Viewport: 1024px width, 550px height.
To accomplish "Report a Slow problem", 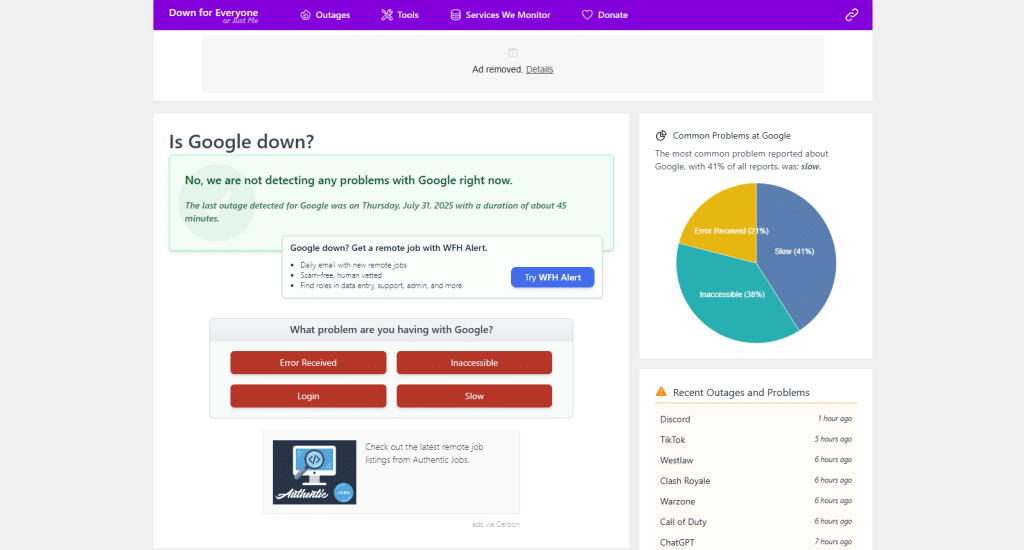I will pyautogui.click(x=474, y=396).
